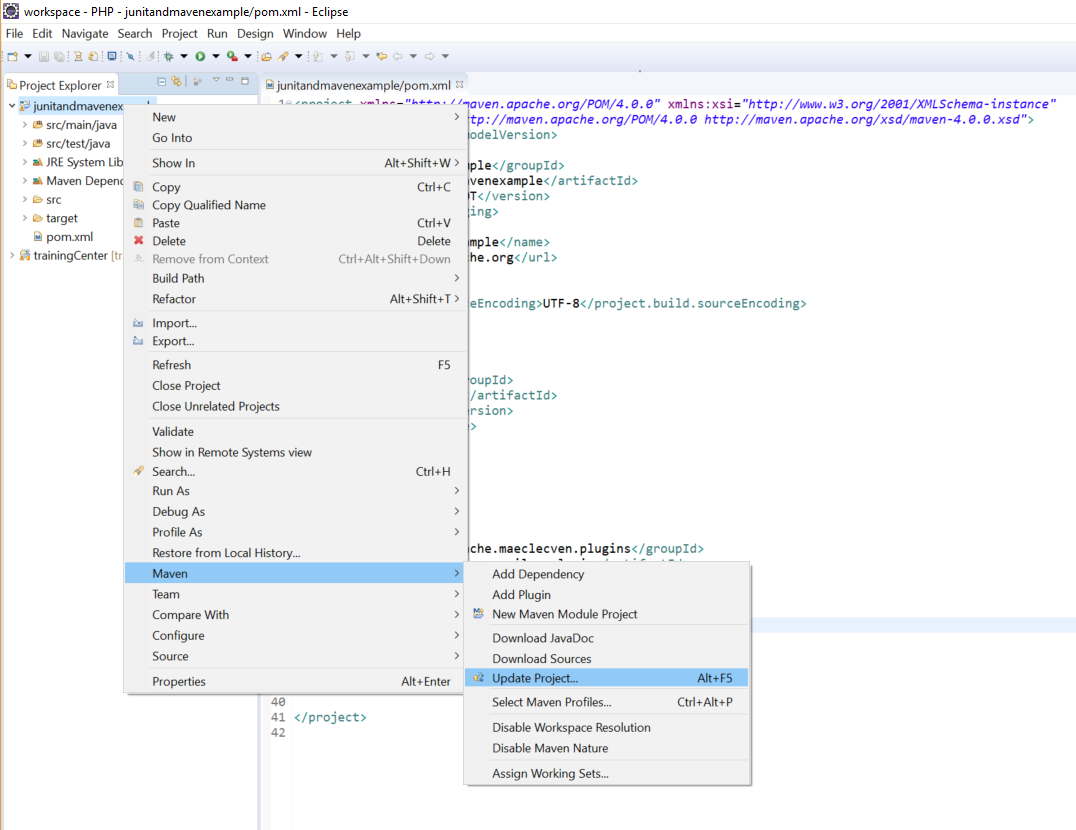Click the Save toolbar icon
Viewport: 1076px width, 830px height.
click(44, 56)
